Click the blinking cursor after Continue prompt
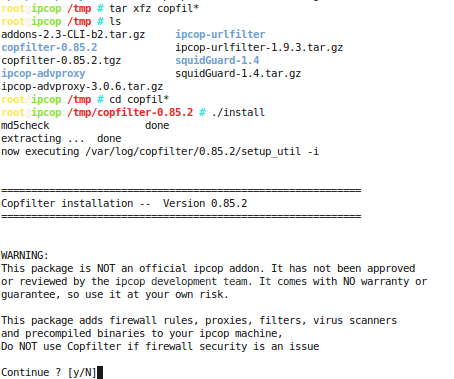This screenshot has height=379, width=454. [99, 372]
